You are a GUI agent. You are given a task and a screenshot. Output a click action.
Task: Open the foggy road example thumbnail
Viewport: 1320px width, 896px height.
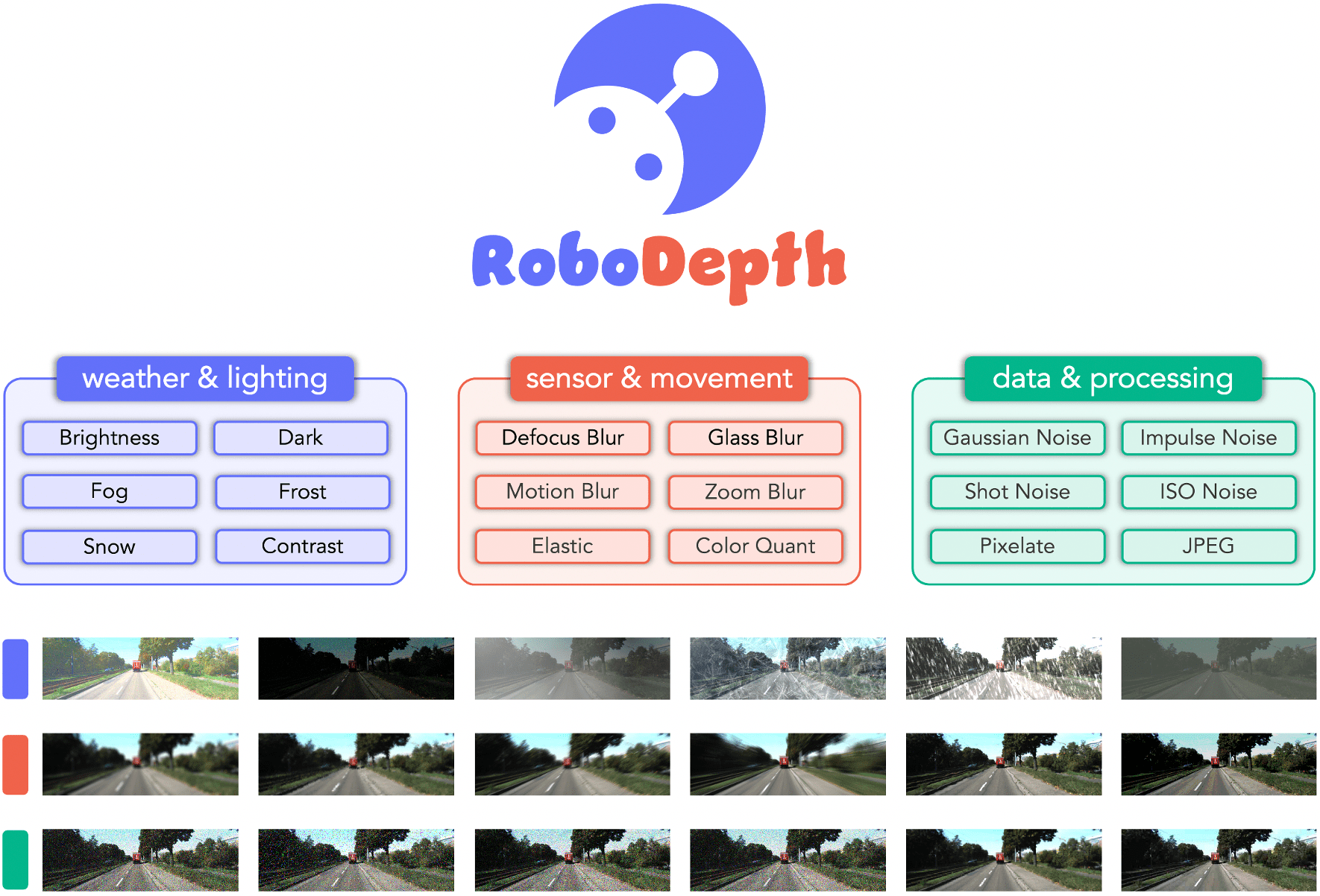(573, 669)
